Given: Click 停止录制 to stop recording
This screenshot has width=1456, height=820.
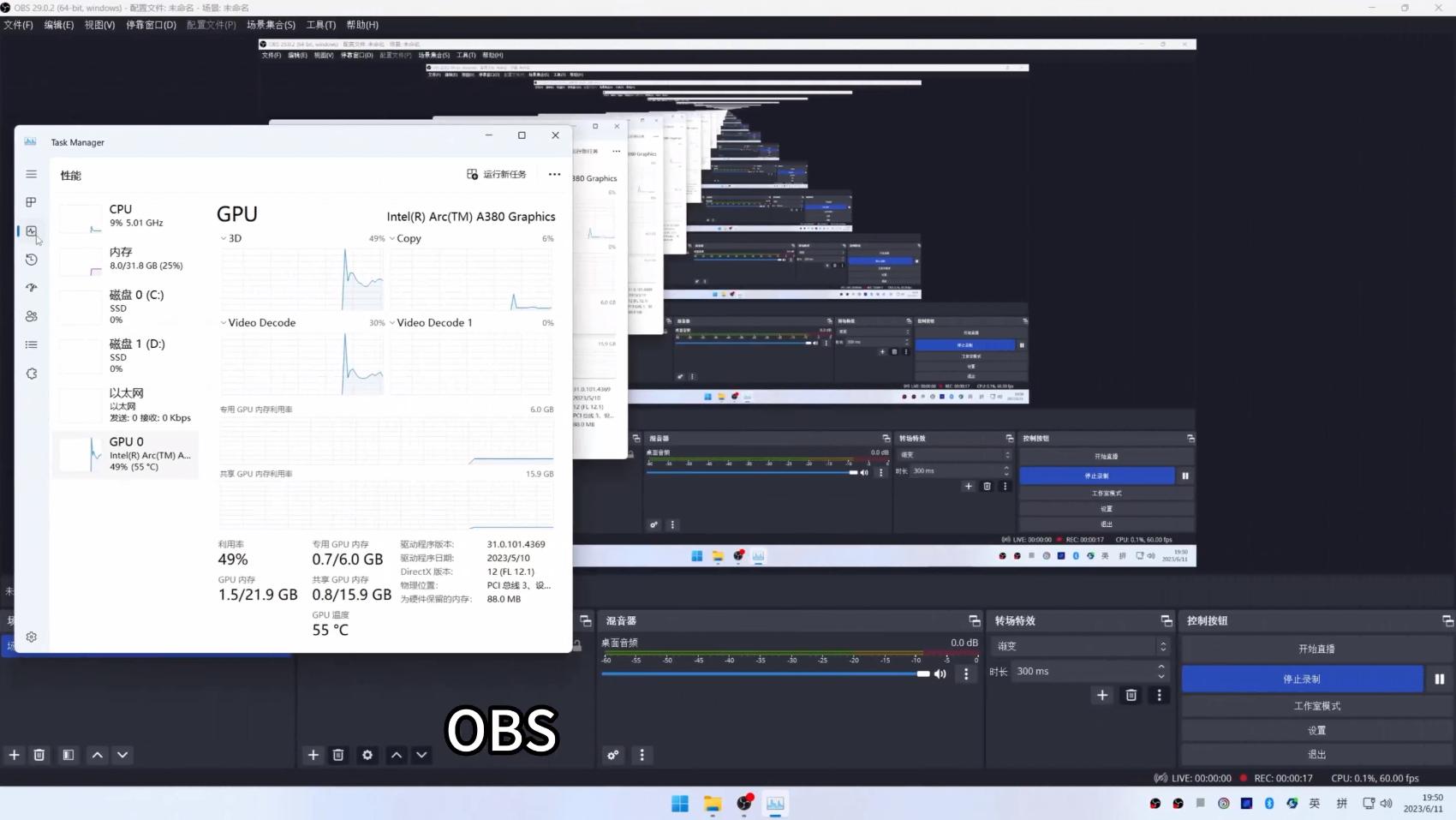Looking at the screenshot, I should click(x=1302, y=679).
